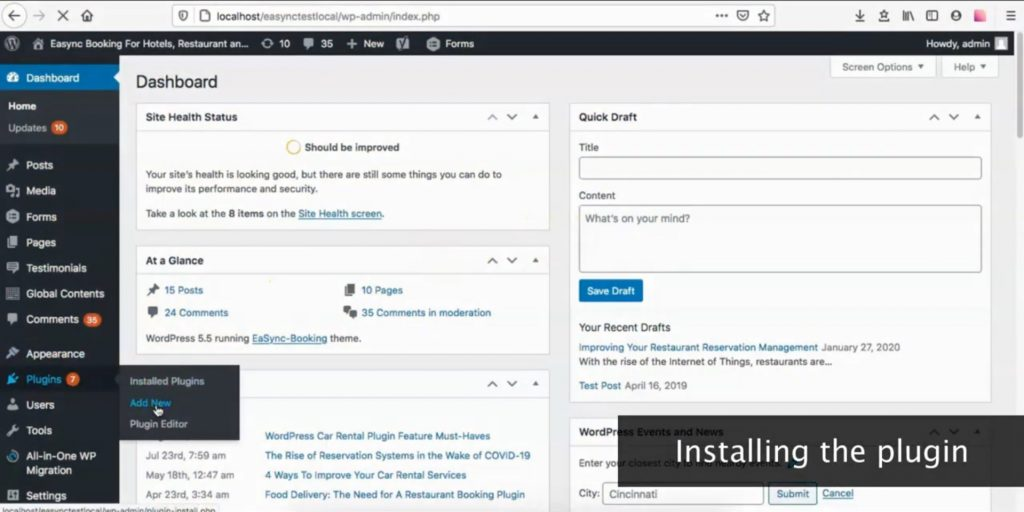Open draft Improving Your Restaurant Reservation Management
The image size is (1024, 512).
pyautogui.click(x=698, y=347)
